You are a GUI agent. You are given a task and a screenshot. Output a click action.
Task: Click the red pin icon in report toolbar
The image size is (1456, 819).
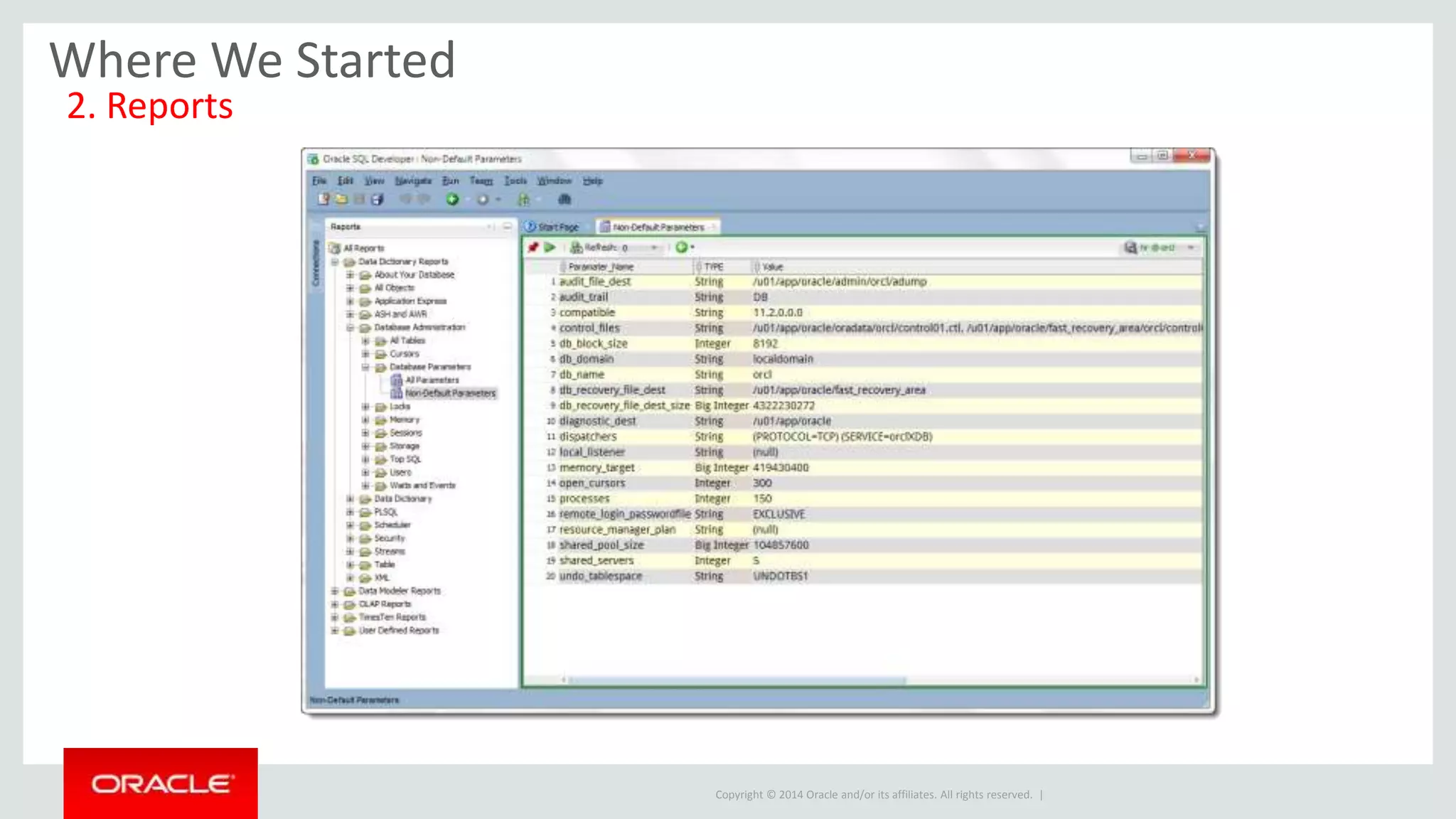pos(533,247)
